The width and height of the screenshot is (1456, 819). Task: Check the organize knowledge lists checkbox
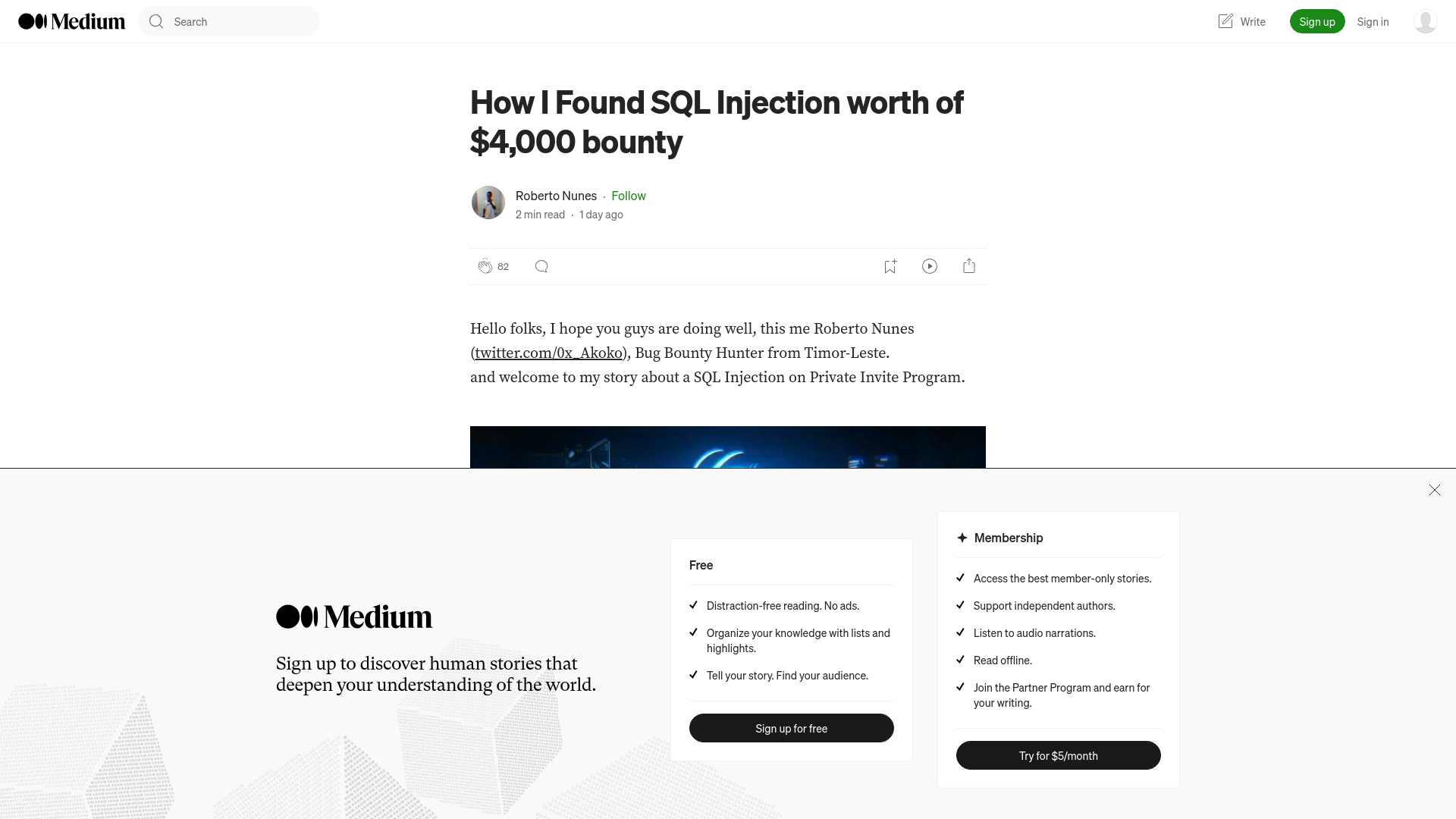pyautogui.click(x=693, y=632)
